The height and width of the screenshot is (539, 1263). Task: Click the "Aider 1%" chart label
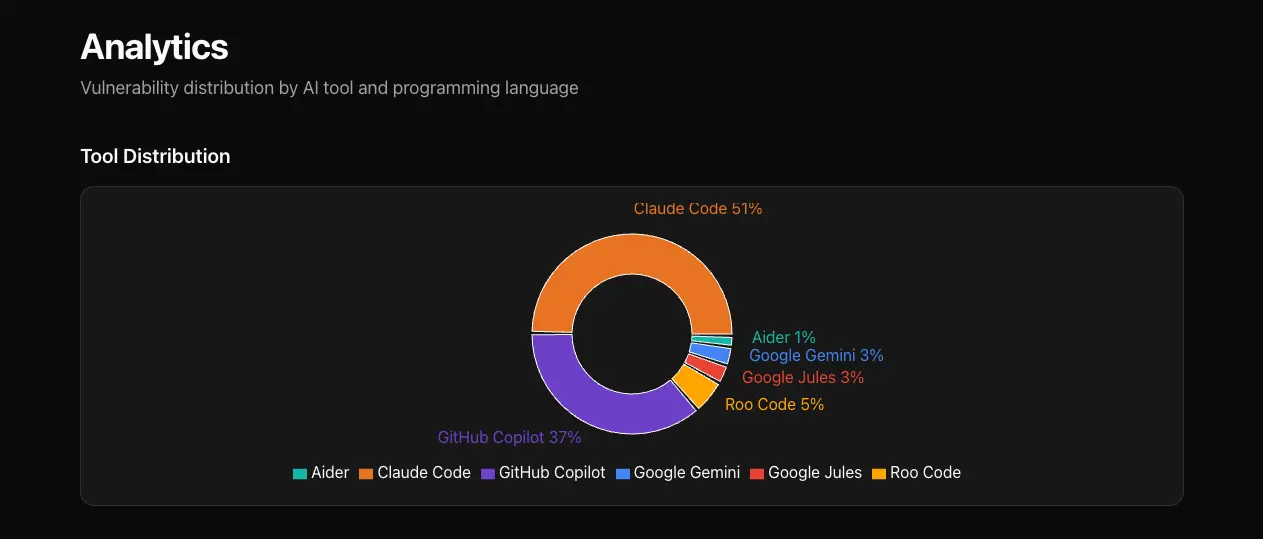click(x=784, y=337)
